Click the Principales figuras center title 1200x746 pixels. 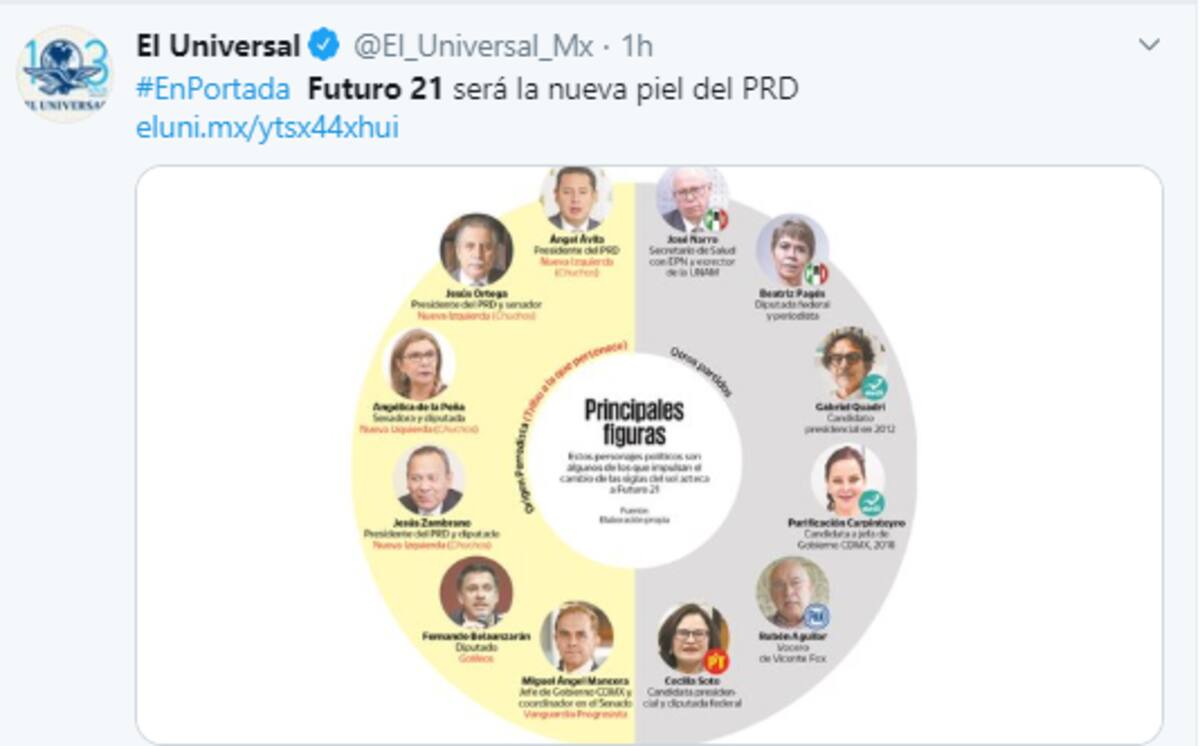[x=634, y=422]
